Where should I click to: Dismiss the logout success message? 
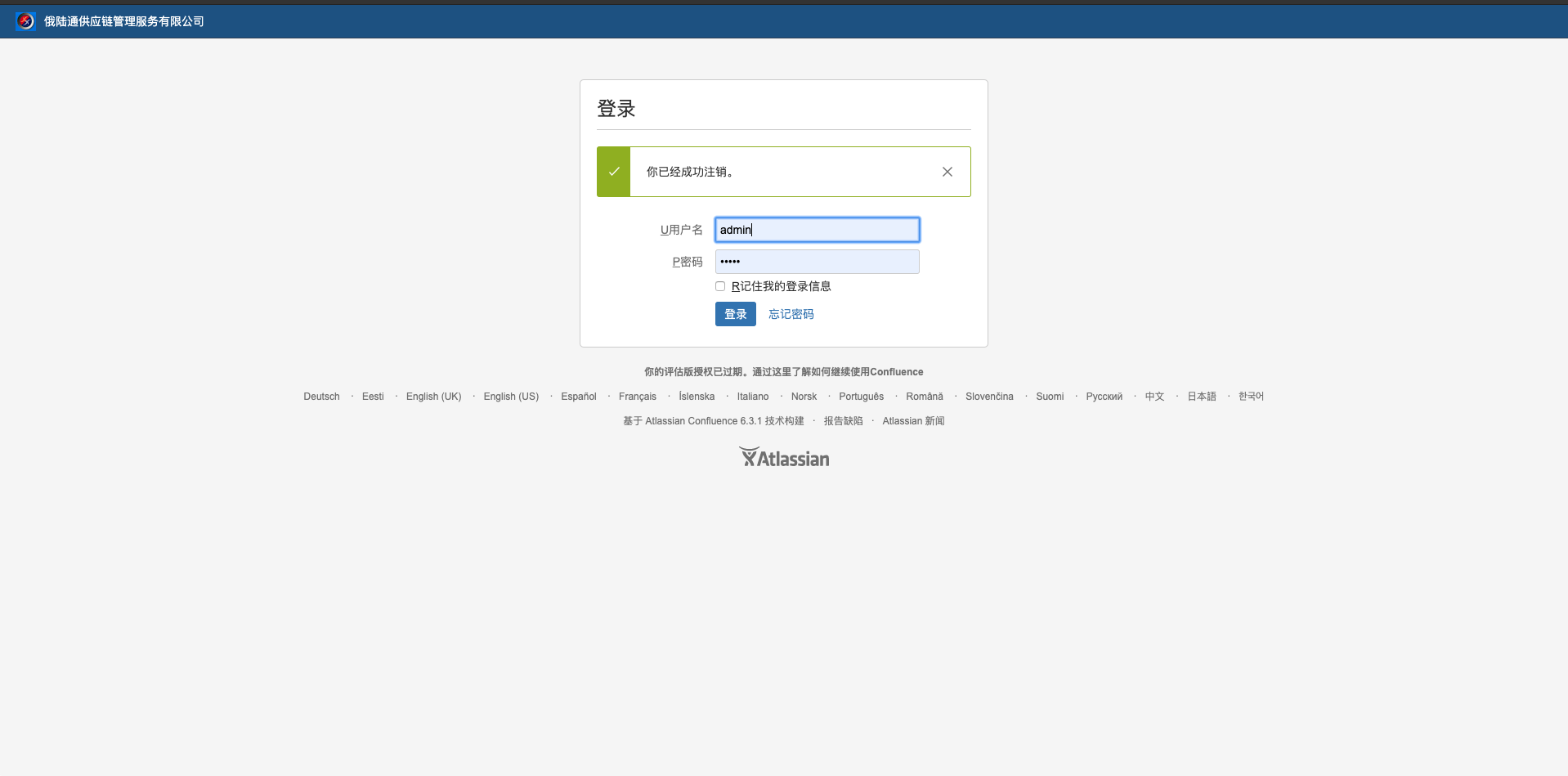pyautogui.click(x=947, y=172)
